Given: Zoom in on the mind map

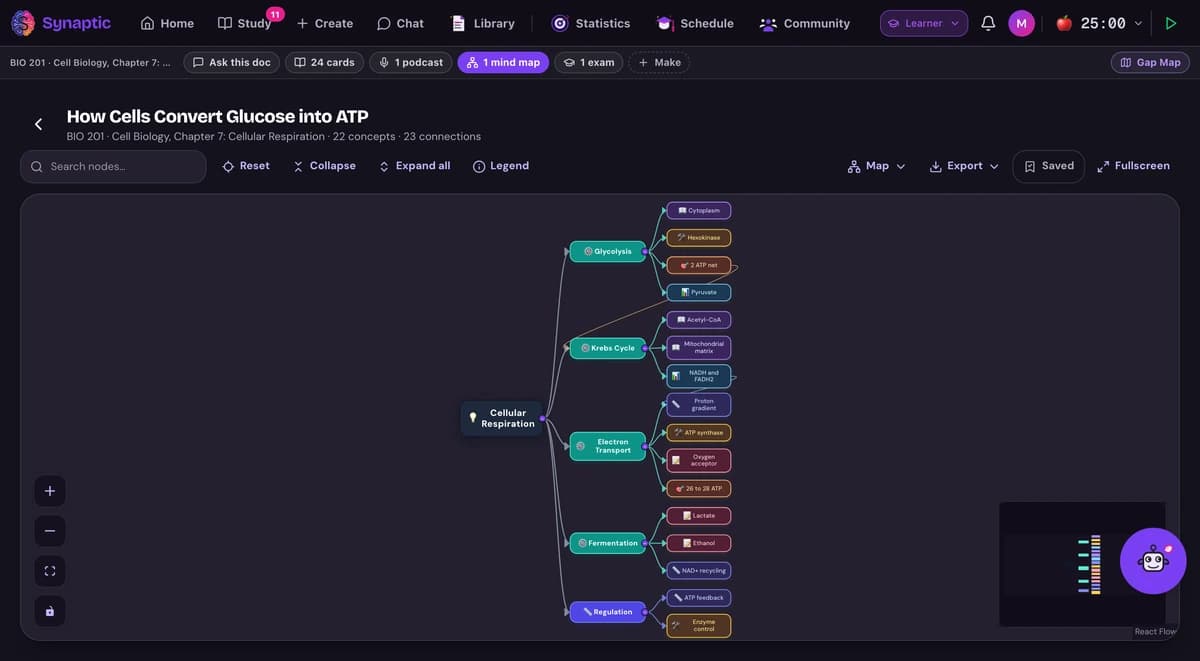Looking at the screenshot, I should pyautogui.click(x=50, y=491).
